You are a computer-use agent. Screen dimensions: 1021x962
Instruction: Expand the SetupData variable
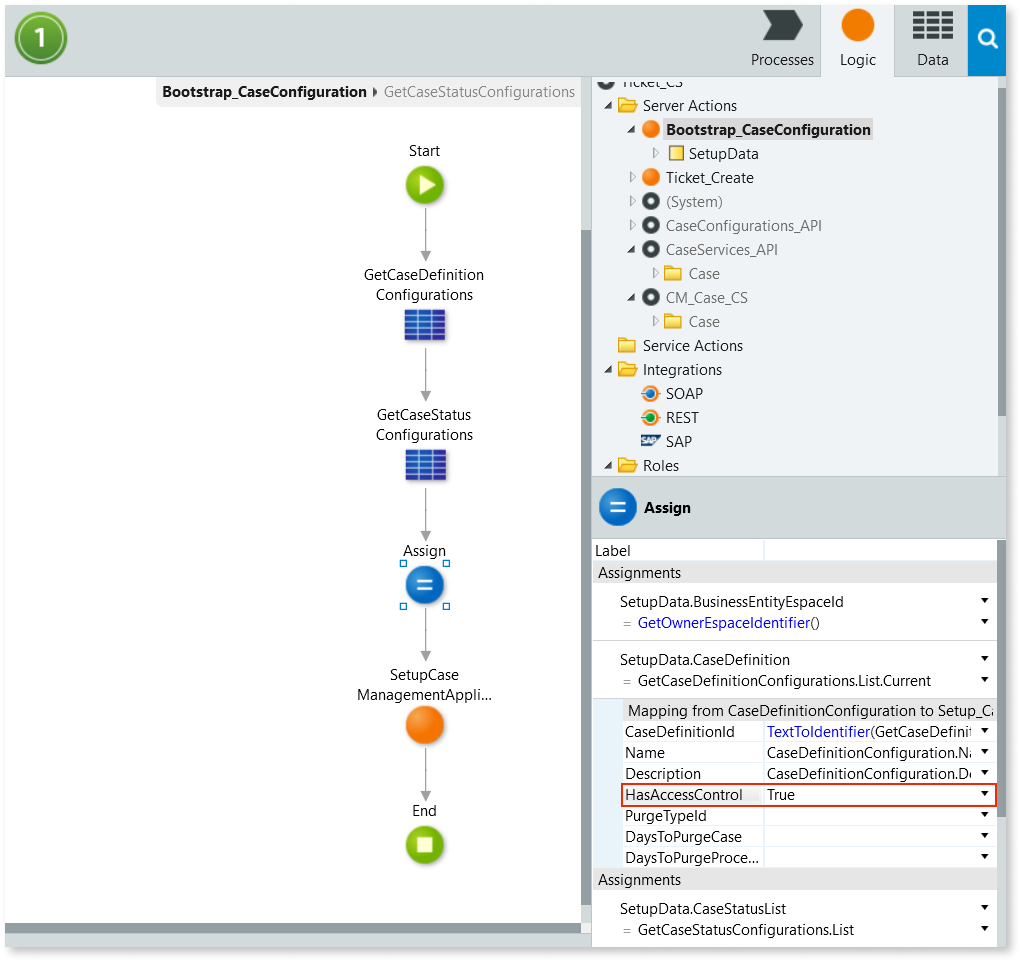click(x=656, y=153)
